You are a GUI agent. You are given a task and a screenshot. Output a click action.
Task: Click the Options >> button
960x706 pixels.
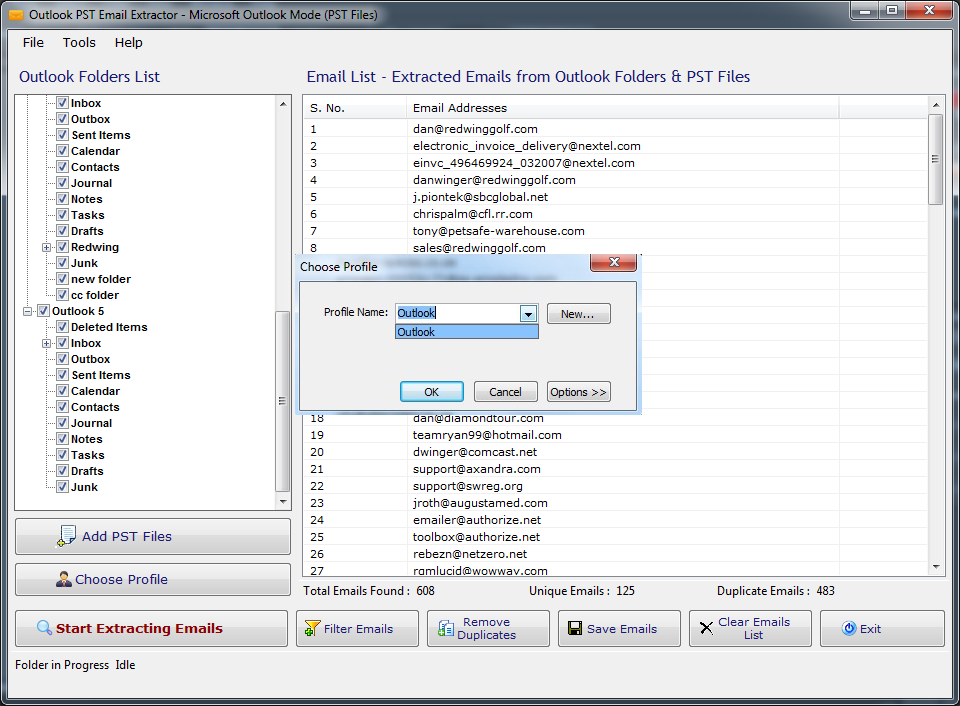578,392
